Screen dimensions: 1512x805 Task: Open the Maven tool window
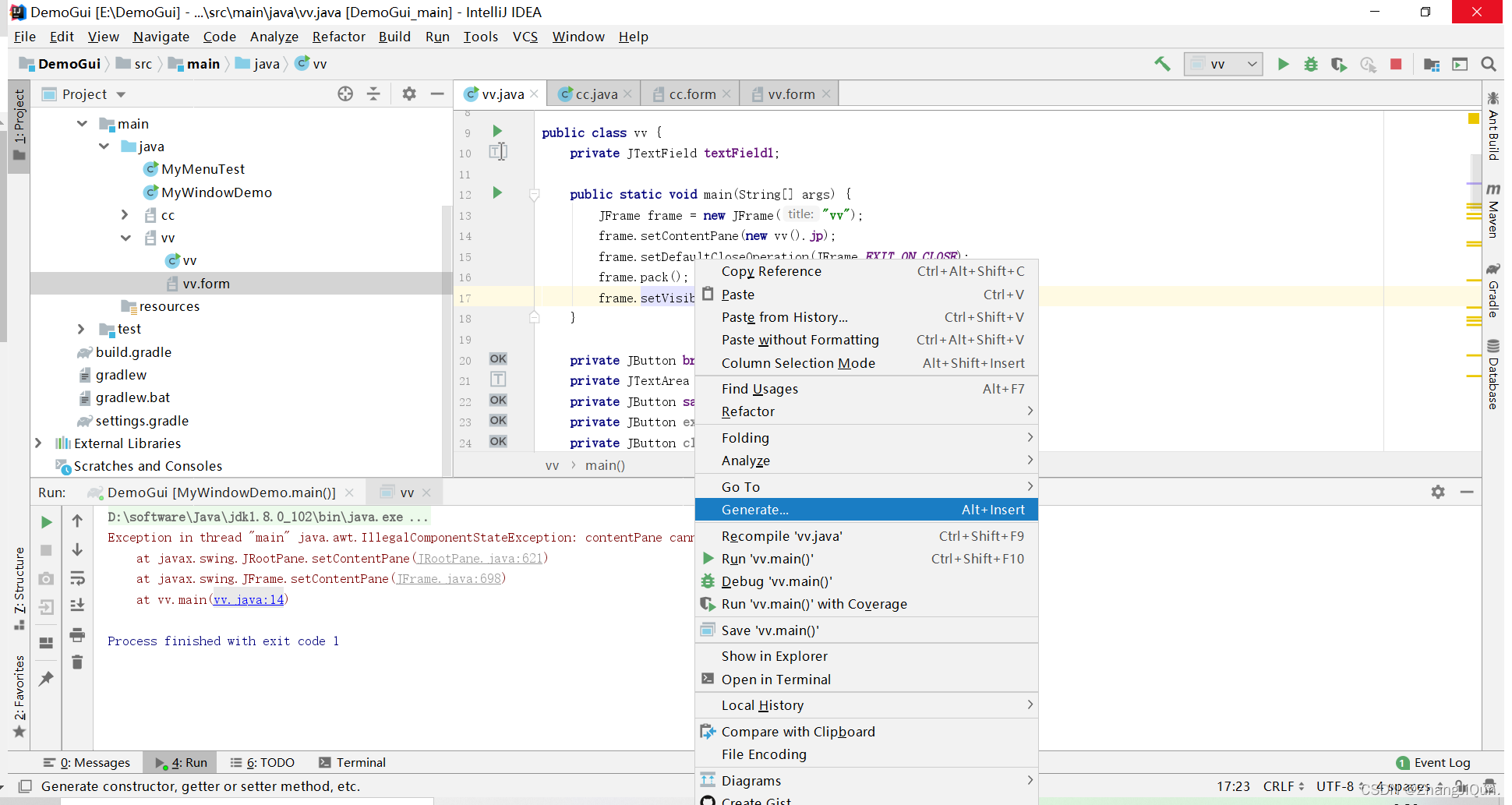1493,216
